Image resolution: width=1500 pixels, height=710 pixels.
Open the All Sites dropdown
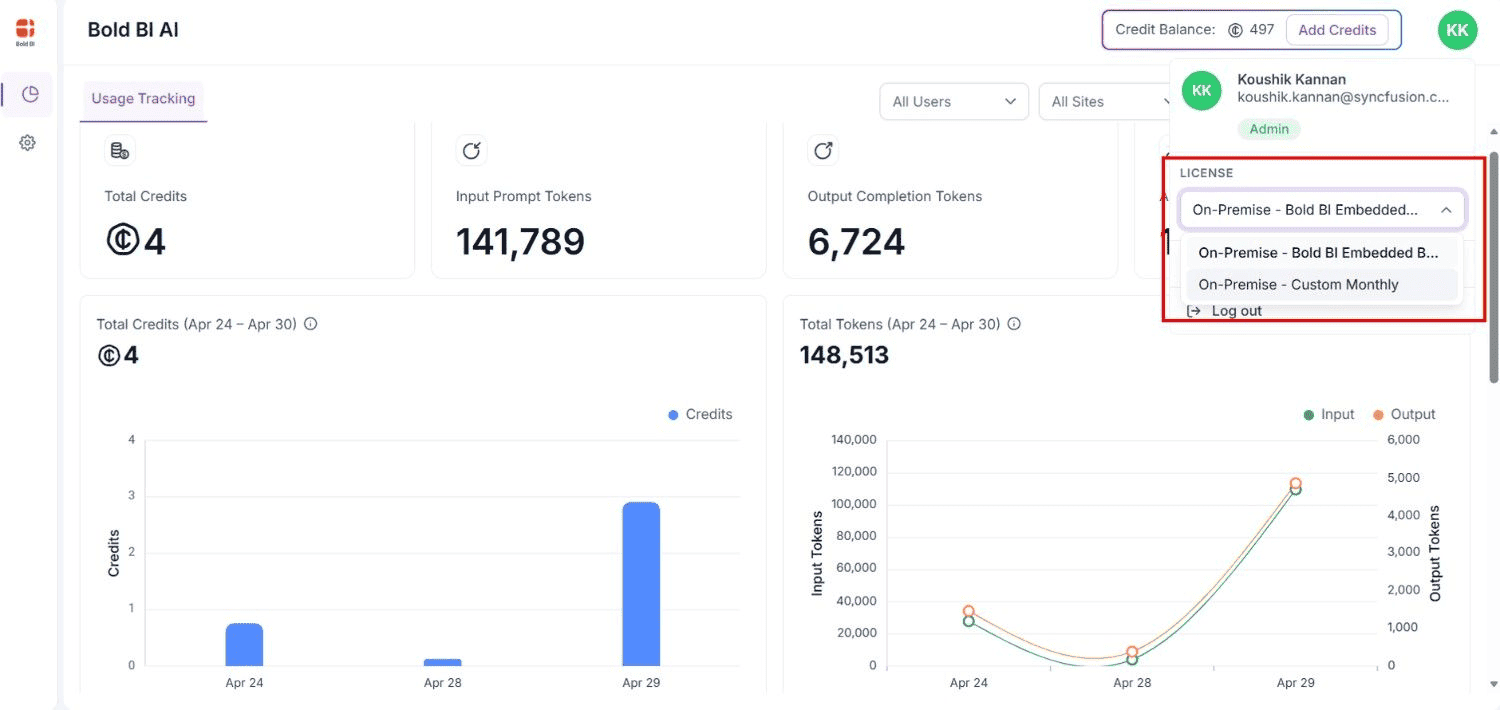point(1104,101)
